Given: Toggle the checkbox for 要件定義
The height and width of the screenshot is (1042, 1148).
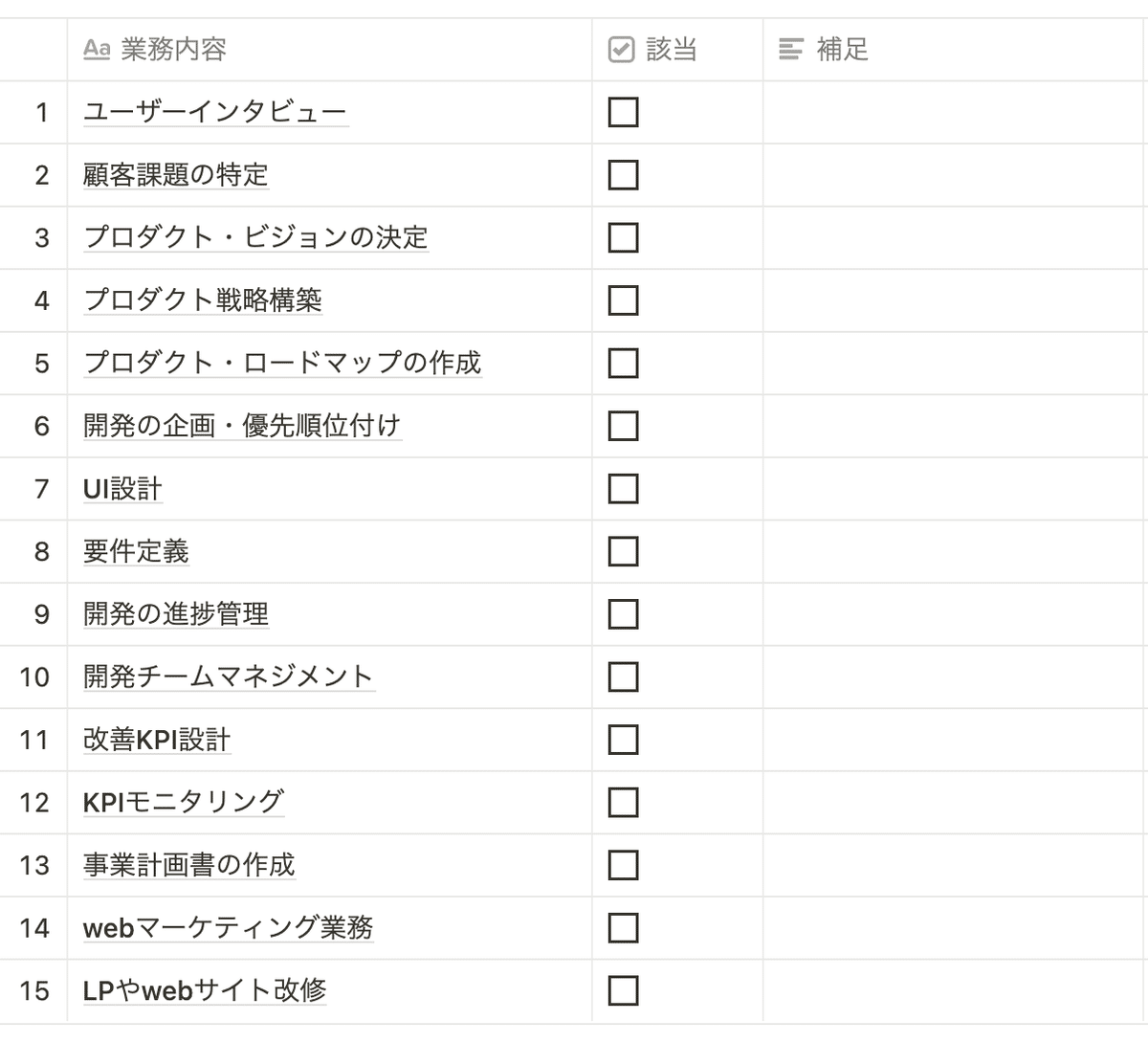Looking at the screenshot, I should tap(623, 551).
